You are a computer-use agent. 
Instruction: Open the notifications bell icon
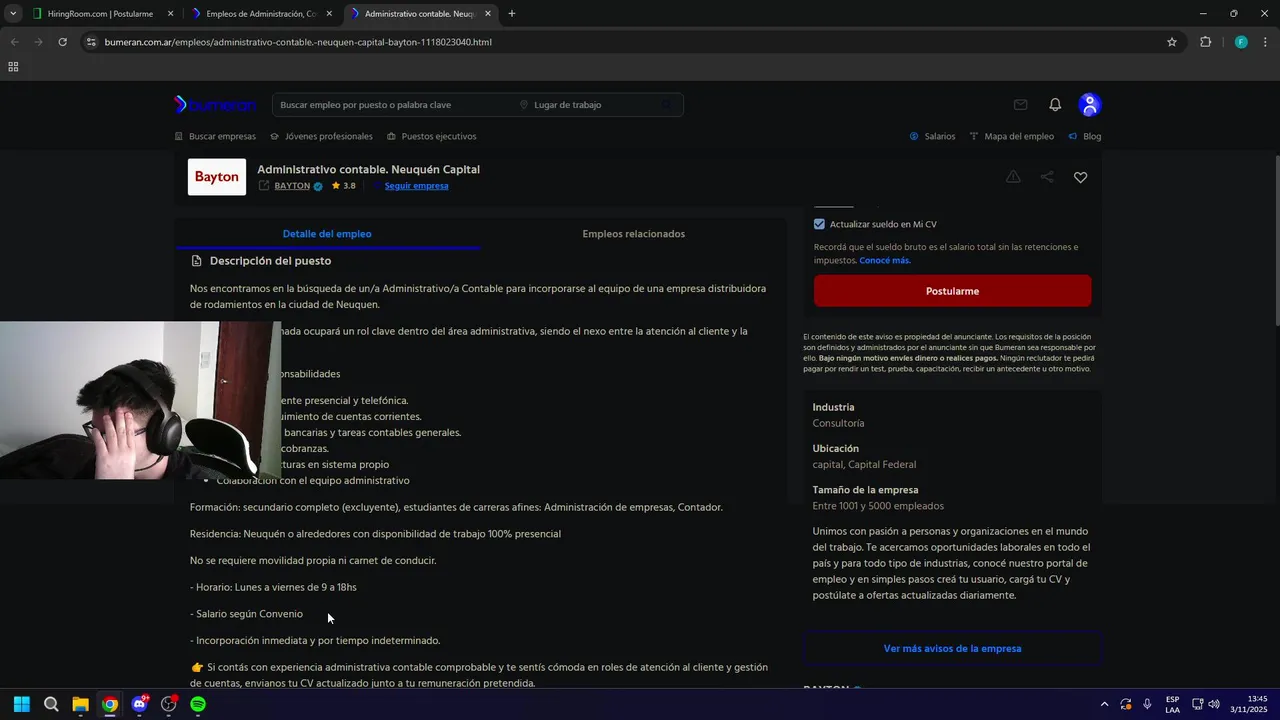coord(1055,105)
